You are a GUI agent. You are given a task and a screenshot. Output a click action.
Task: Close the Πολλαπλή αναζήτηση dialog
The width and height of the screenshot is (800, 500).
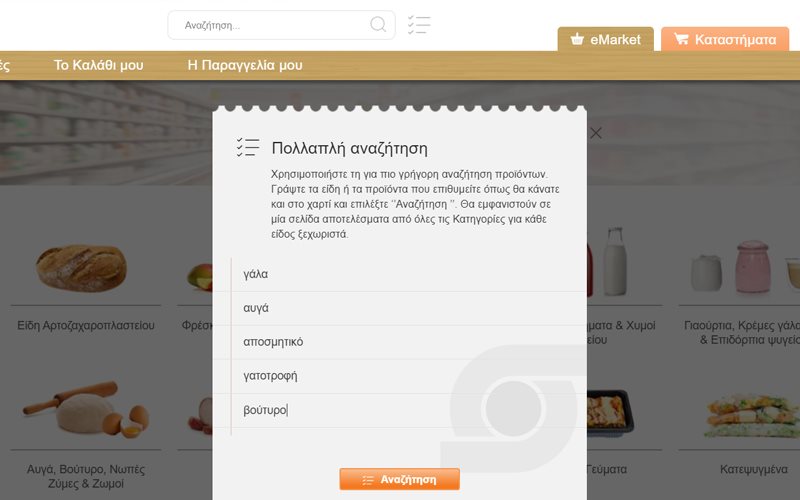pos(595,133)
